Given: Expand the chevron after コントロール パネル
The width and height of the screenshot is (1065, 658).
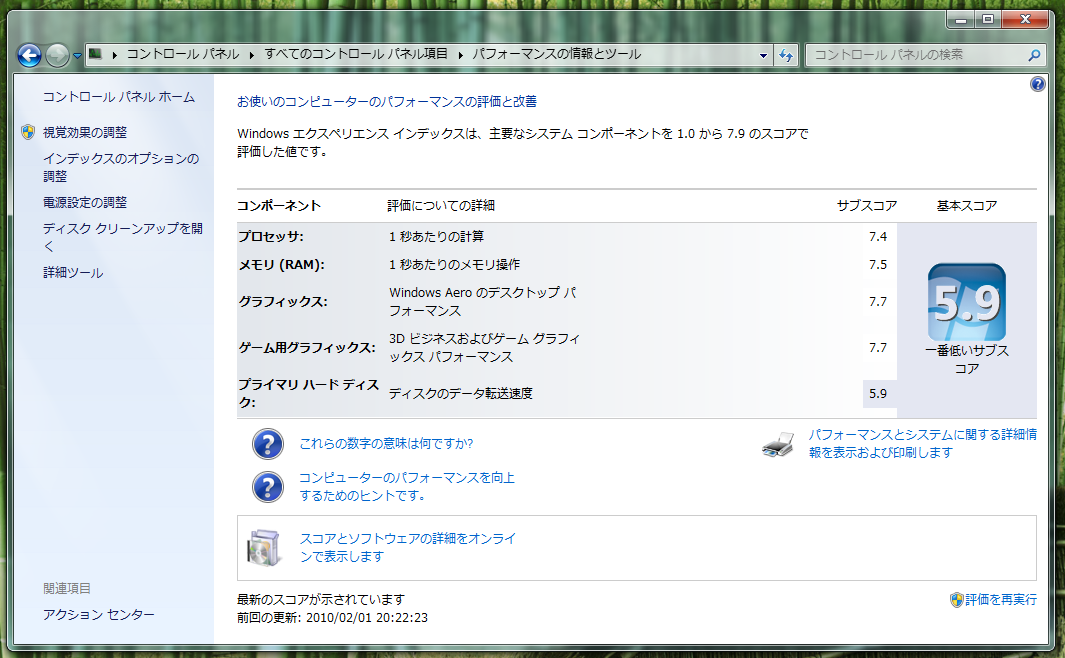Looking at the screenshot, I should coord(252,54).
